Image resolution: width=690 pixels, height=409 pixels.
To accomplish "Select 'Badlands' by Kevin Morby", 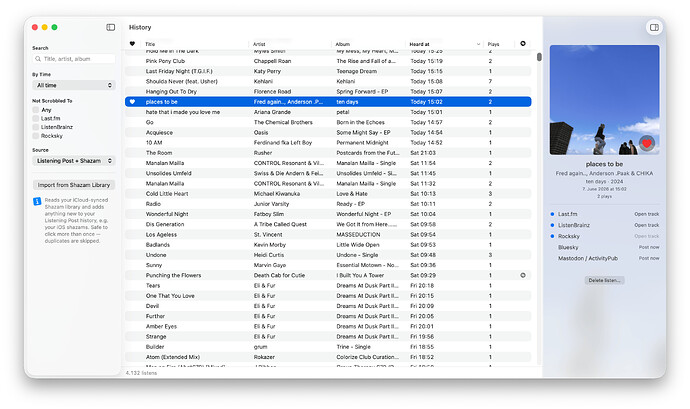I will pos(328,245).
